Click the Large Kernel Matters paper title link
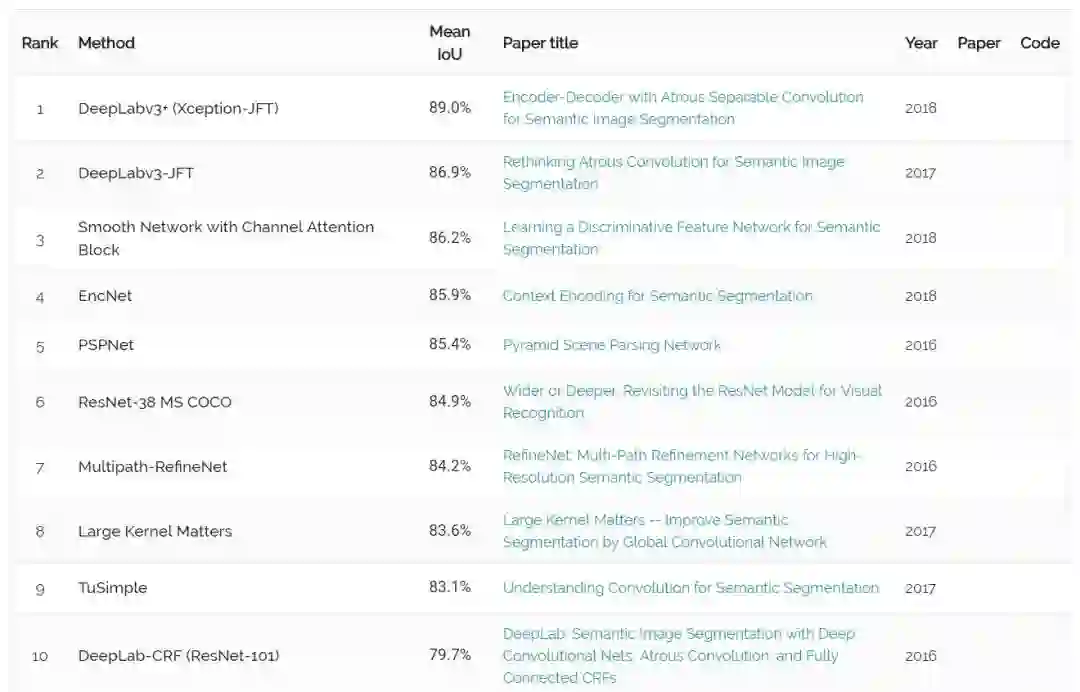 click(664, 531)
